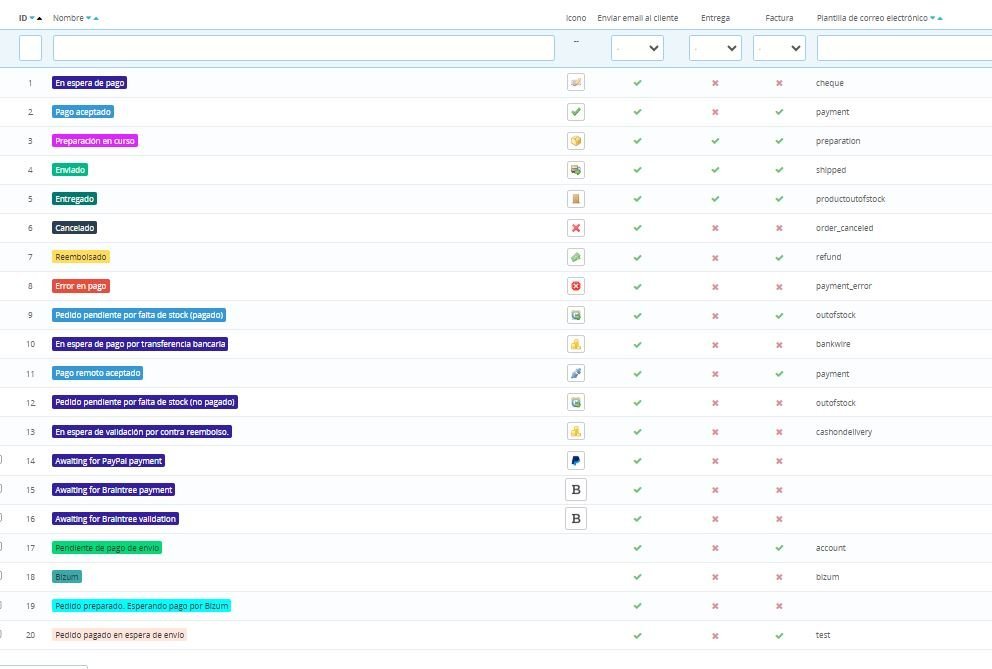The height and width of the screenshot is (669, 992).
Task: Toggle Factura status for 'Bizum' row
Action: pos(779,577)
